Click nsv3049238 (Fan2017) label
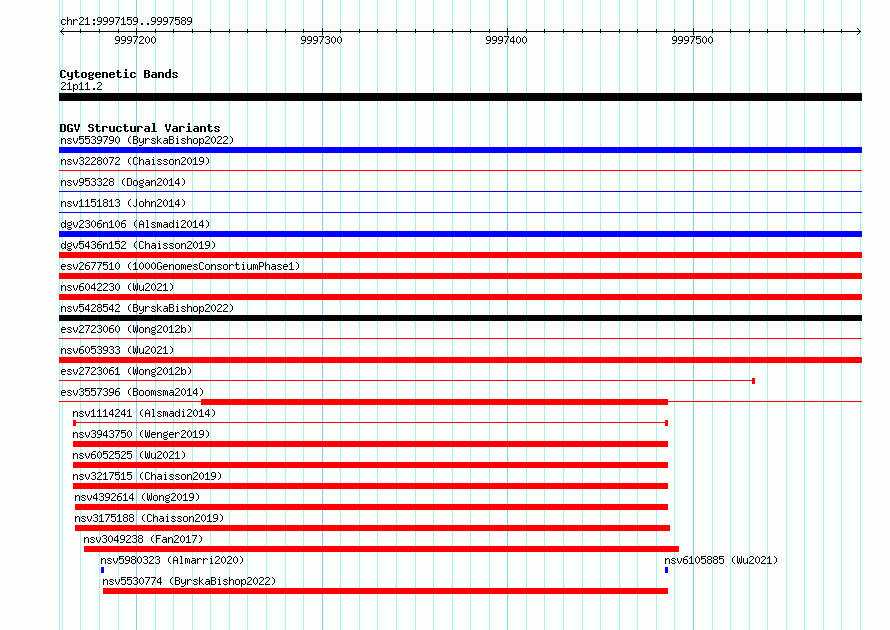The height and width of the screenshot is (630, 890). coord(143,539)
